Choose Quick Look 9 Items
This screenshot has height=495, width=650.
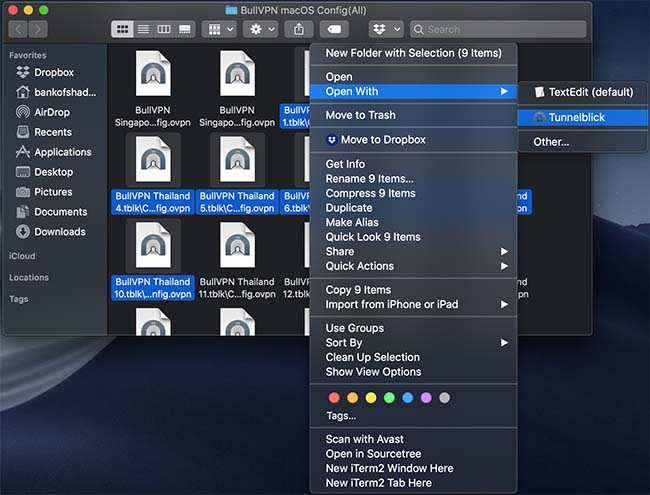point(413,237)
